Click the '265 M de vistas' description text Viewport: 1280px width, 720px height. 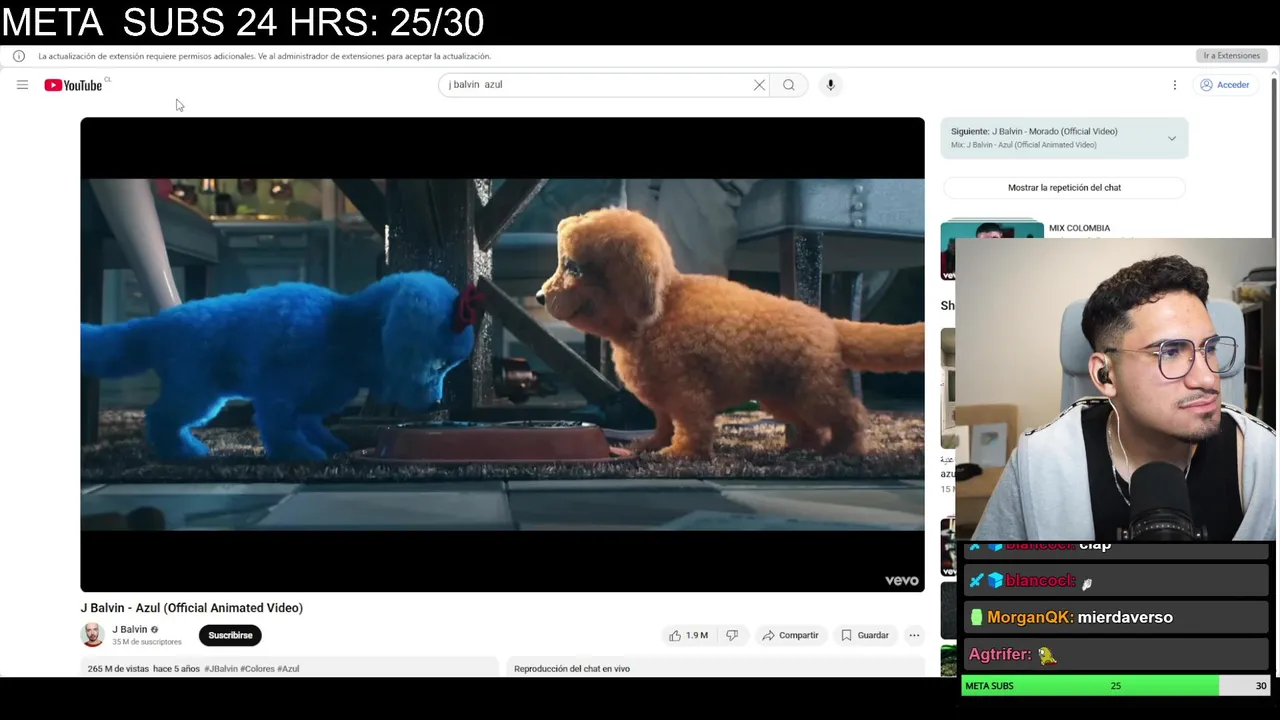pos(118,669)
